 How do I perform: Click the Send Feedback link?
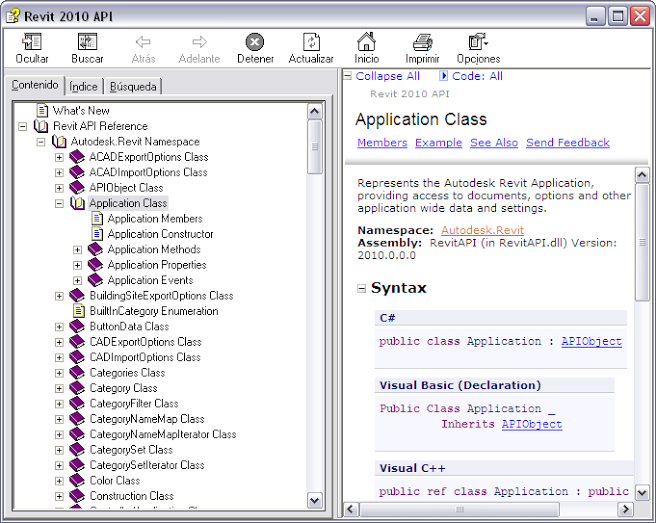pos(567,143)
